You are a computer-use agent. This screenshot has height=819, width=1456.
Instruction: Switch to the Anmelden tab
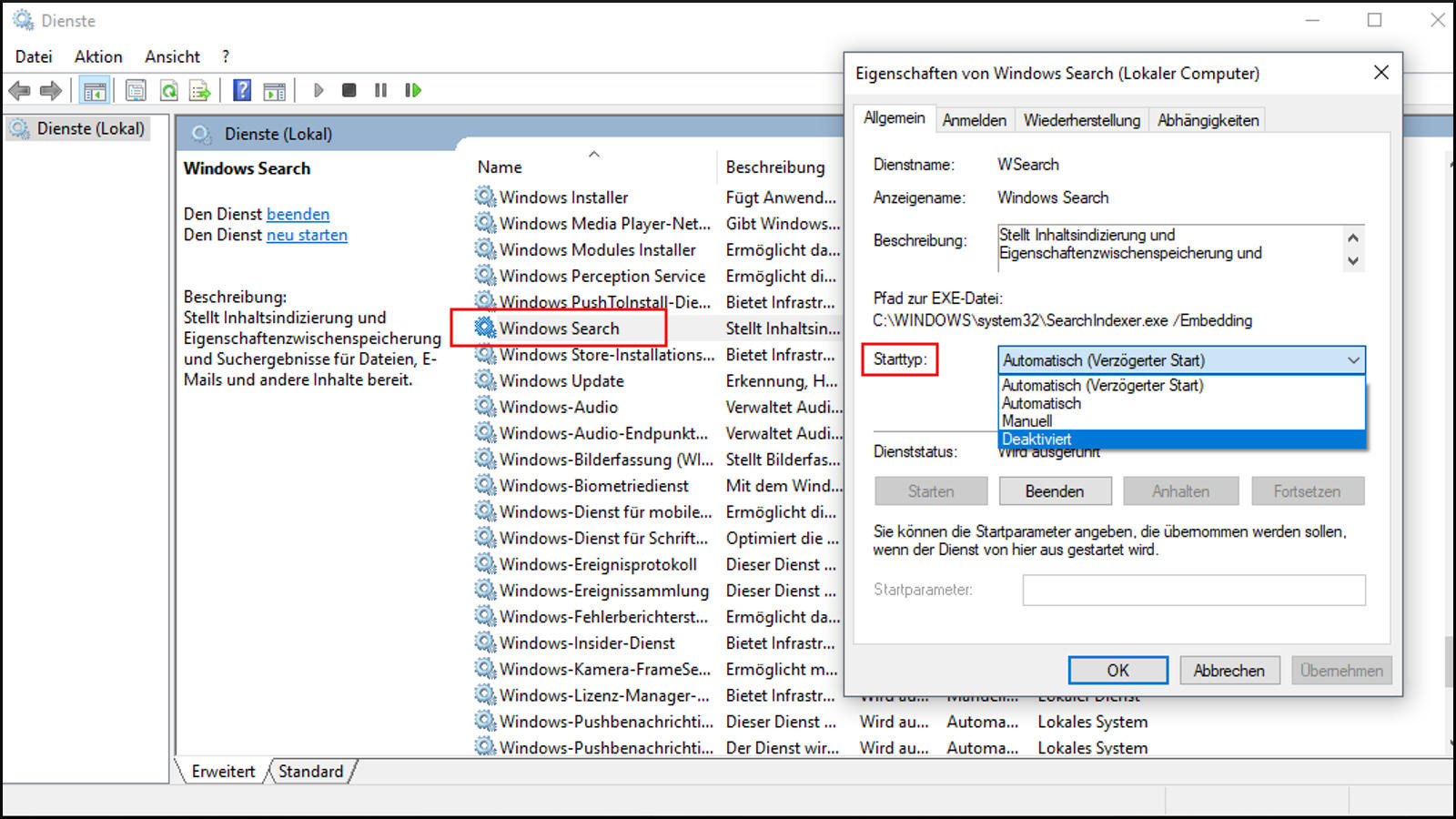pyautogui.click(x=974, y=120)
